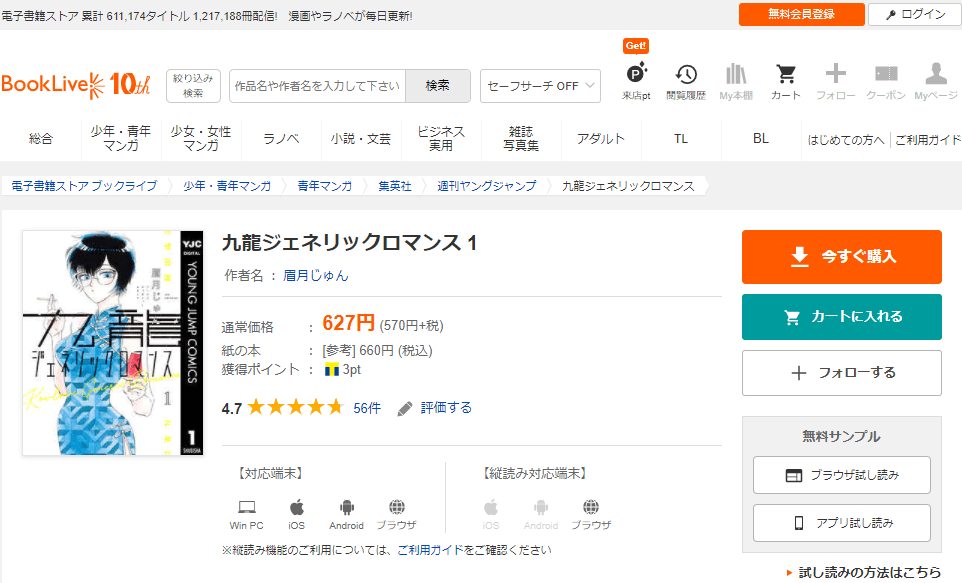962x583 pixels.
Task: Select the ラノベ category tab
Action: (x=281, y=139)
